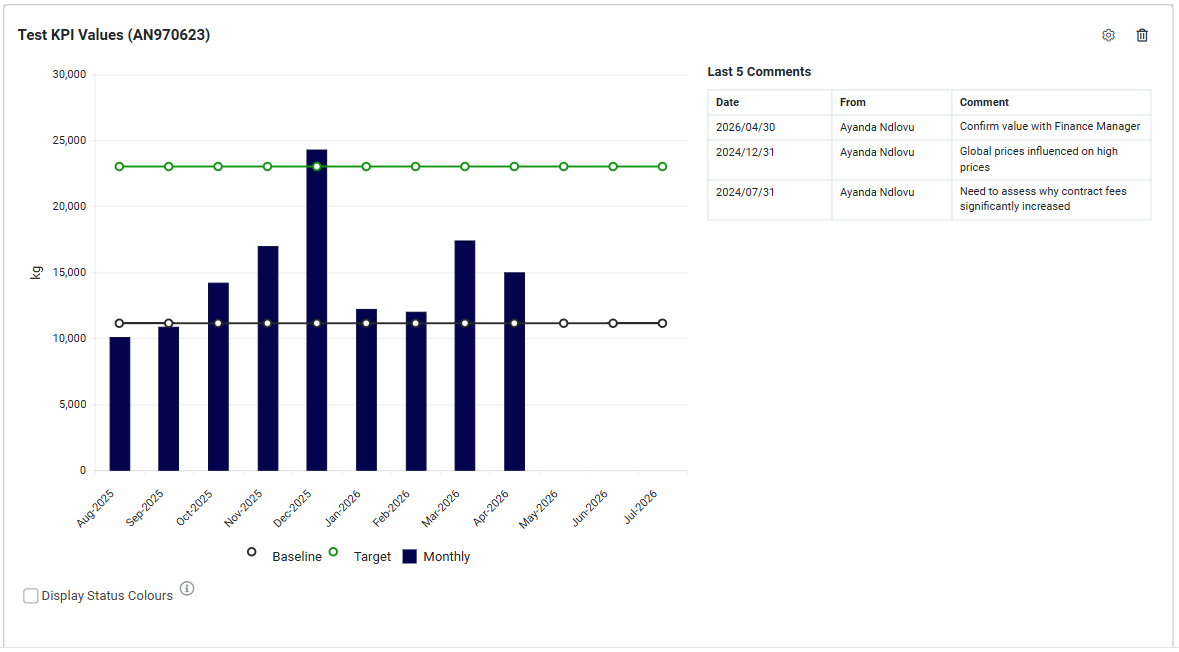
Task: Click the Baseline black legend marker
Action: (252, 552)
